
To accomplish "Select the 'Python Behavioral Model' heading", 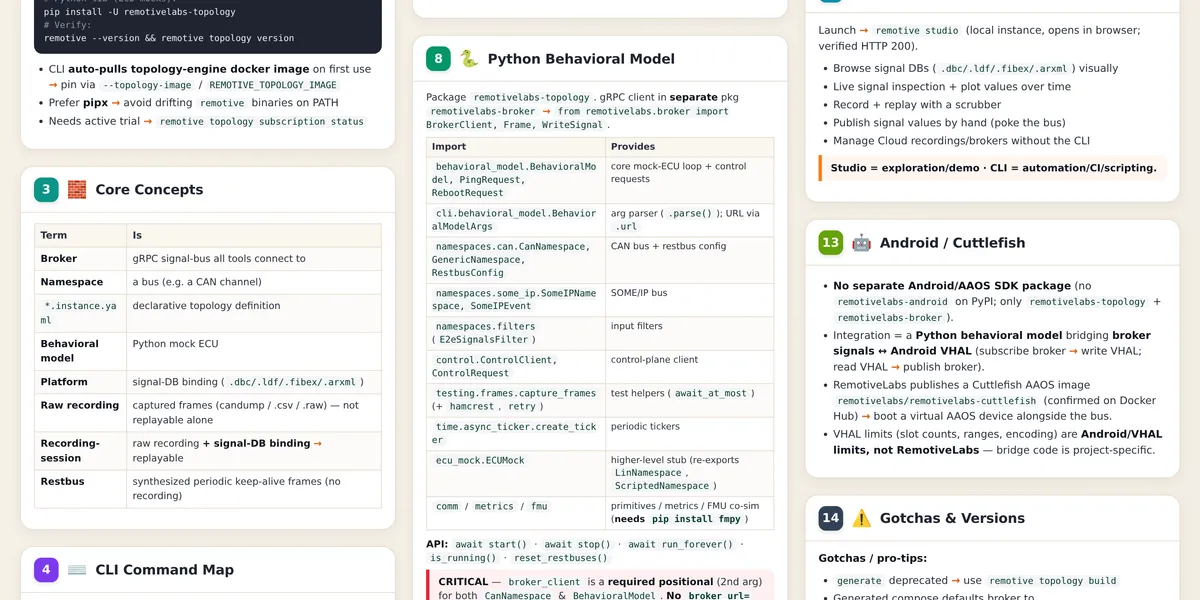I will coord(581,59).
